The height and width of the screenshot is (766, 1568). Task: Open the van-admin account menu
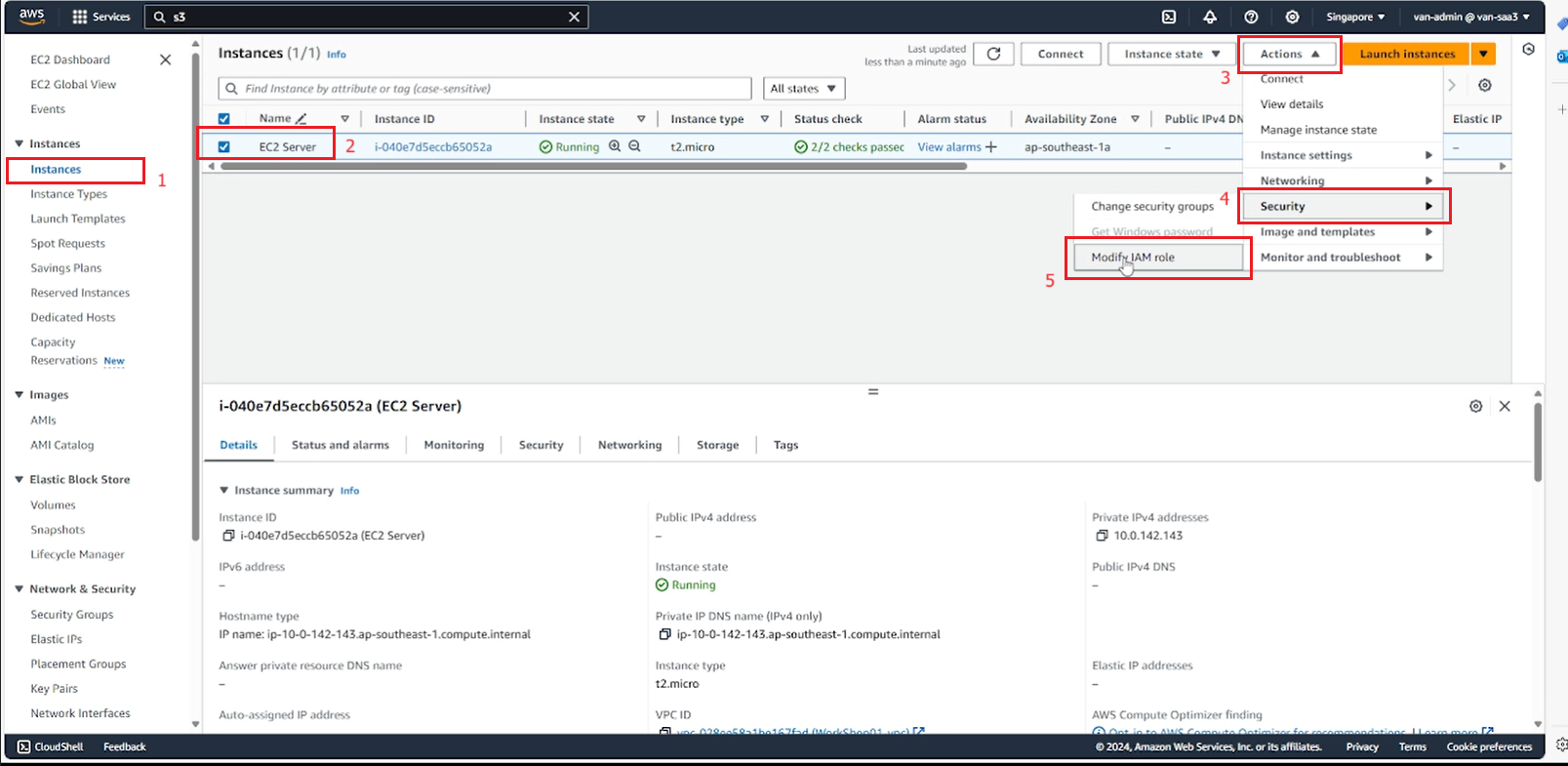click(1471, 17)
